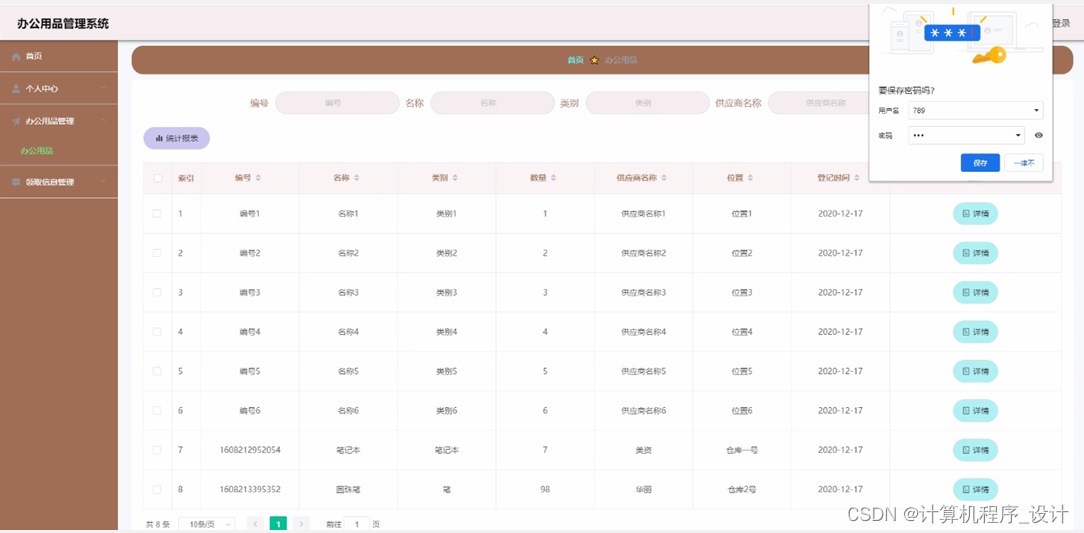
Task: Sort the 登记时间 column with its arrows
Action: (x=857, y=178)
